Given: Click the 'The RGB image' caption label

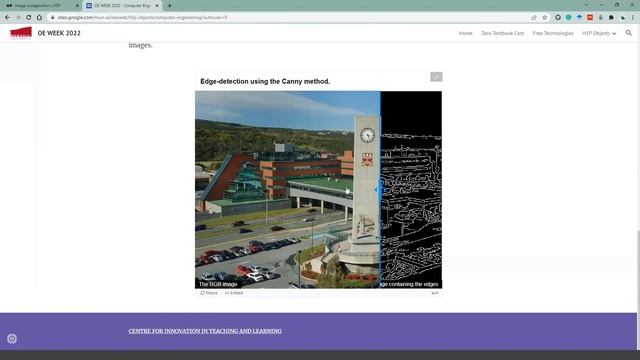Looking at the screenshot, I should pos(218,284).
